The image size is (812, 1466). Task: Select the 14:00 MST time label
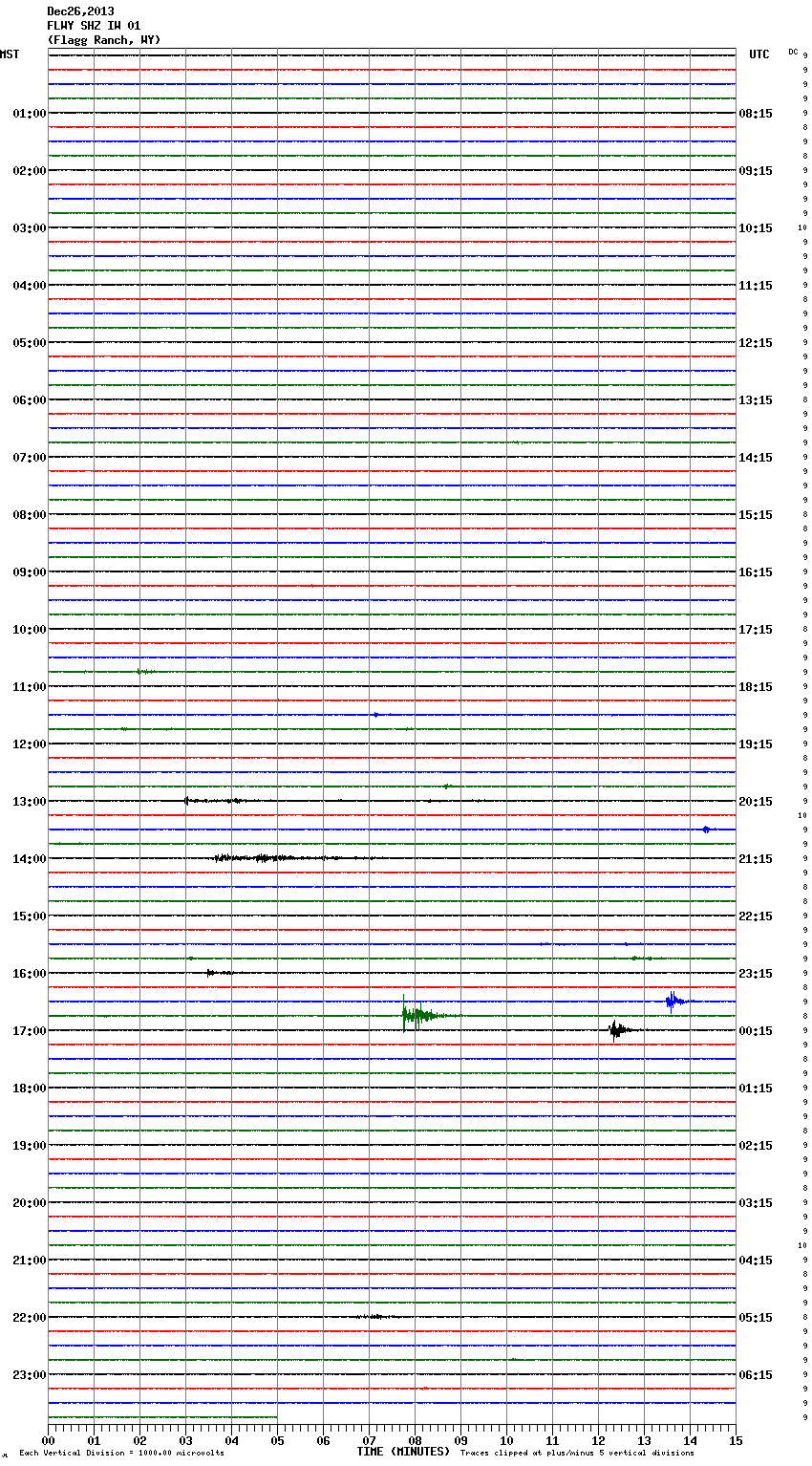pyautogui.click(x=29, y=859)
